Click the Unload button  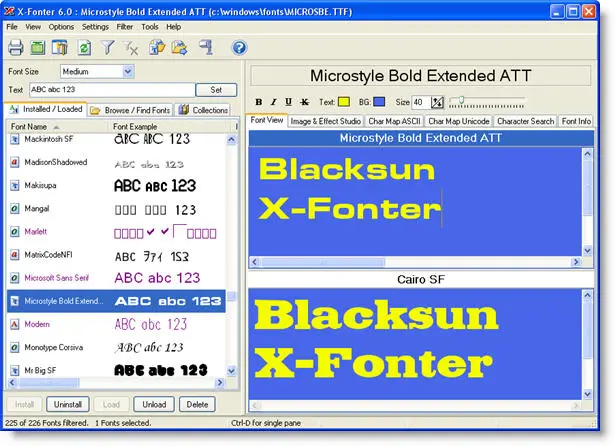[x=154, y=404]
